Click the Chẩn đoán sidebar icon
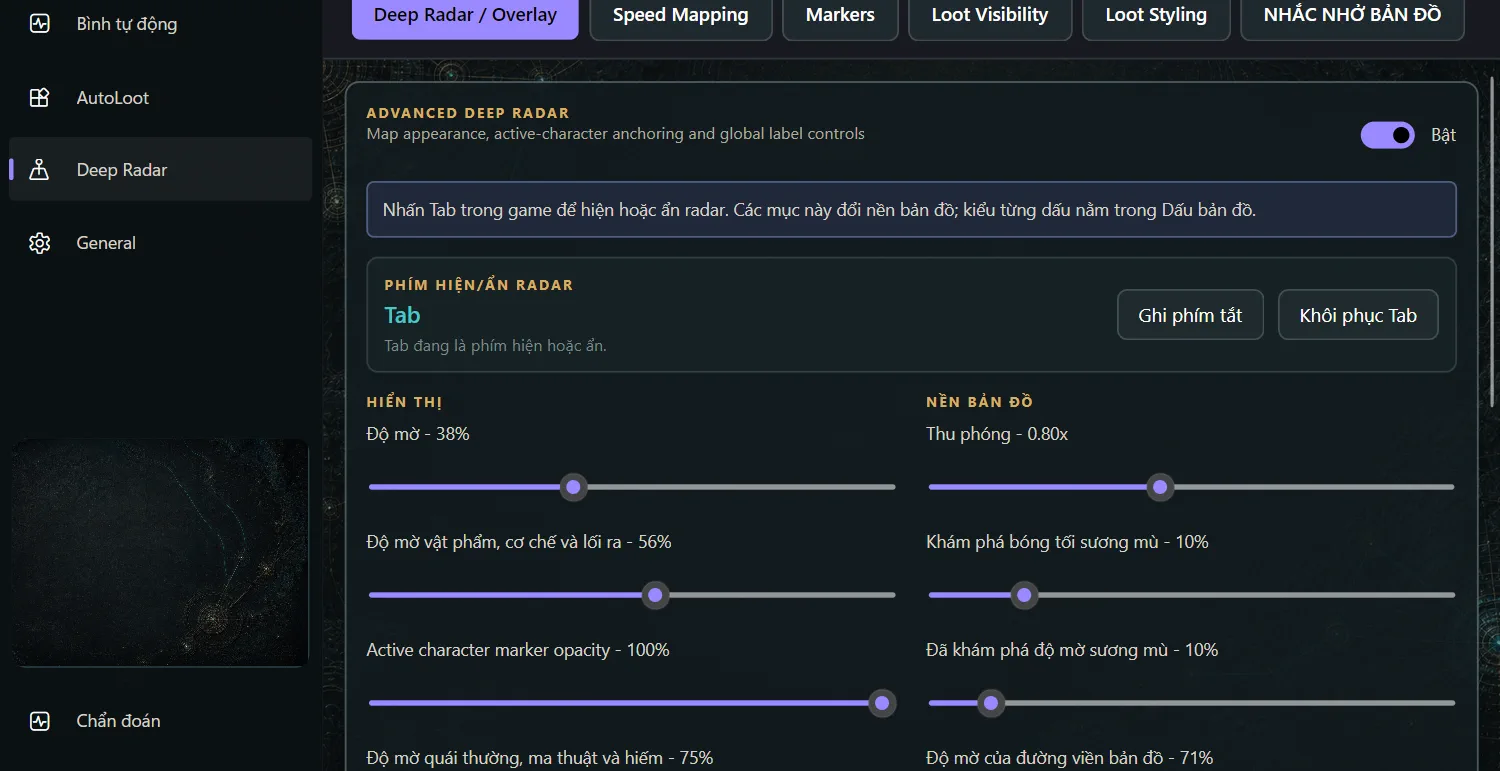This screenshot has width=1500, height=771. click(x=40, y=721)
